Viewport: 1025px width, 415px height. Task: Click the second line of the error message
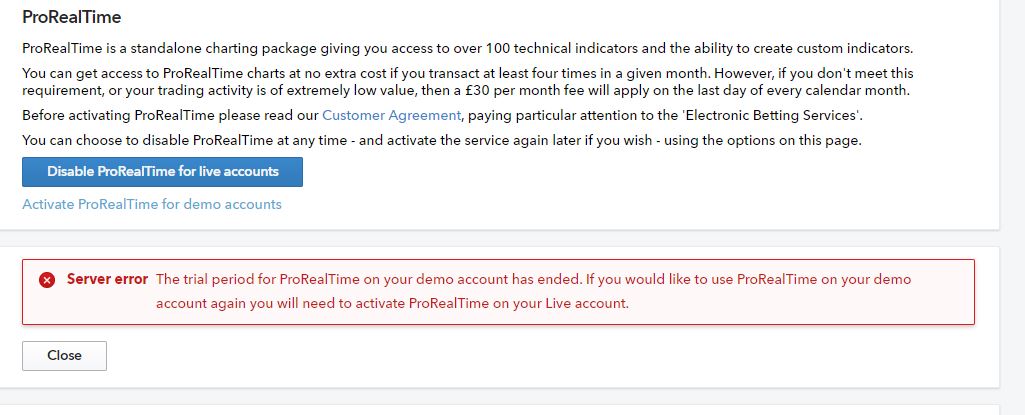(x=392, y=303)
